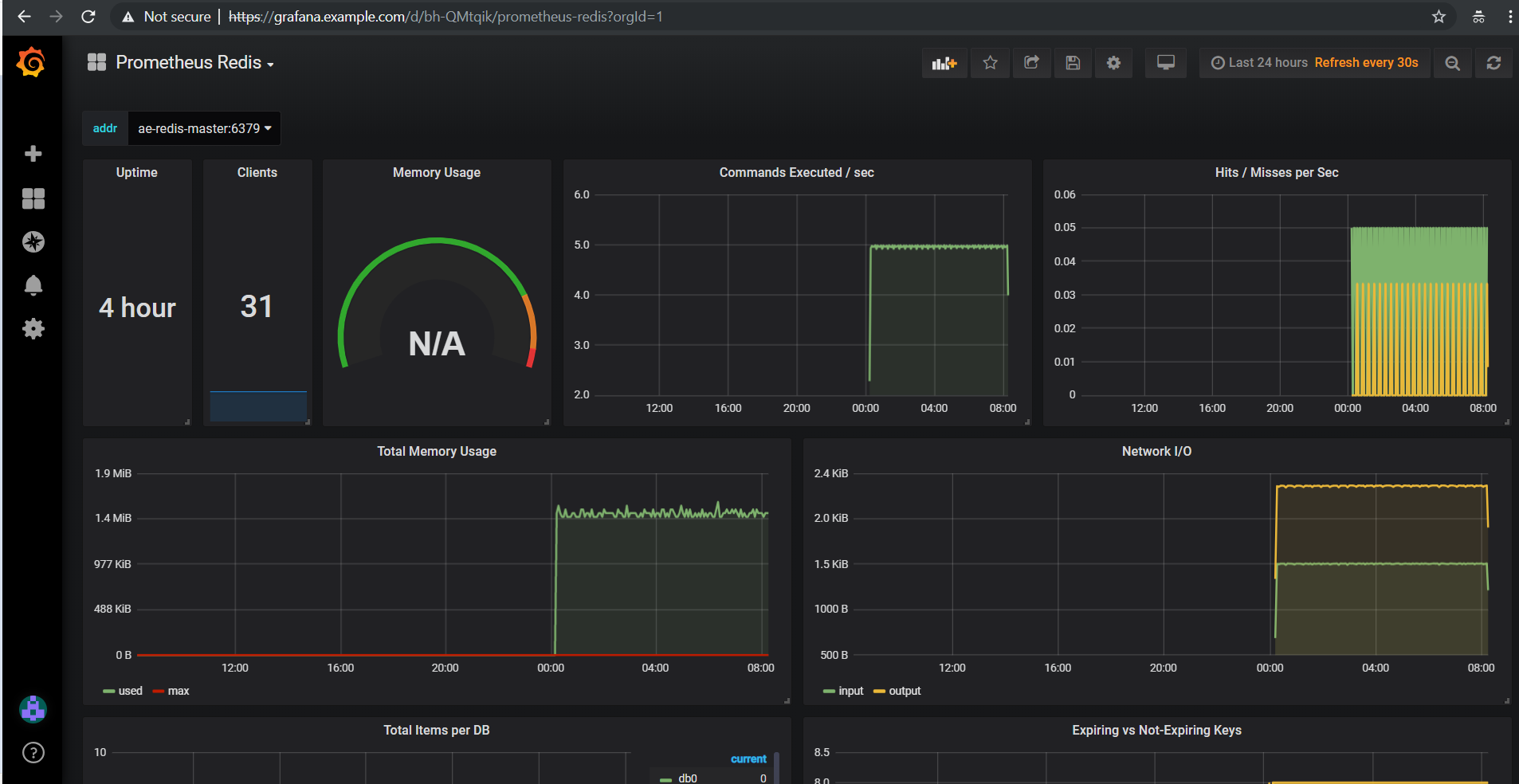
Task: Bookmark this page with the star
Action: pos(1439,16)
